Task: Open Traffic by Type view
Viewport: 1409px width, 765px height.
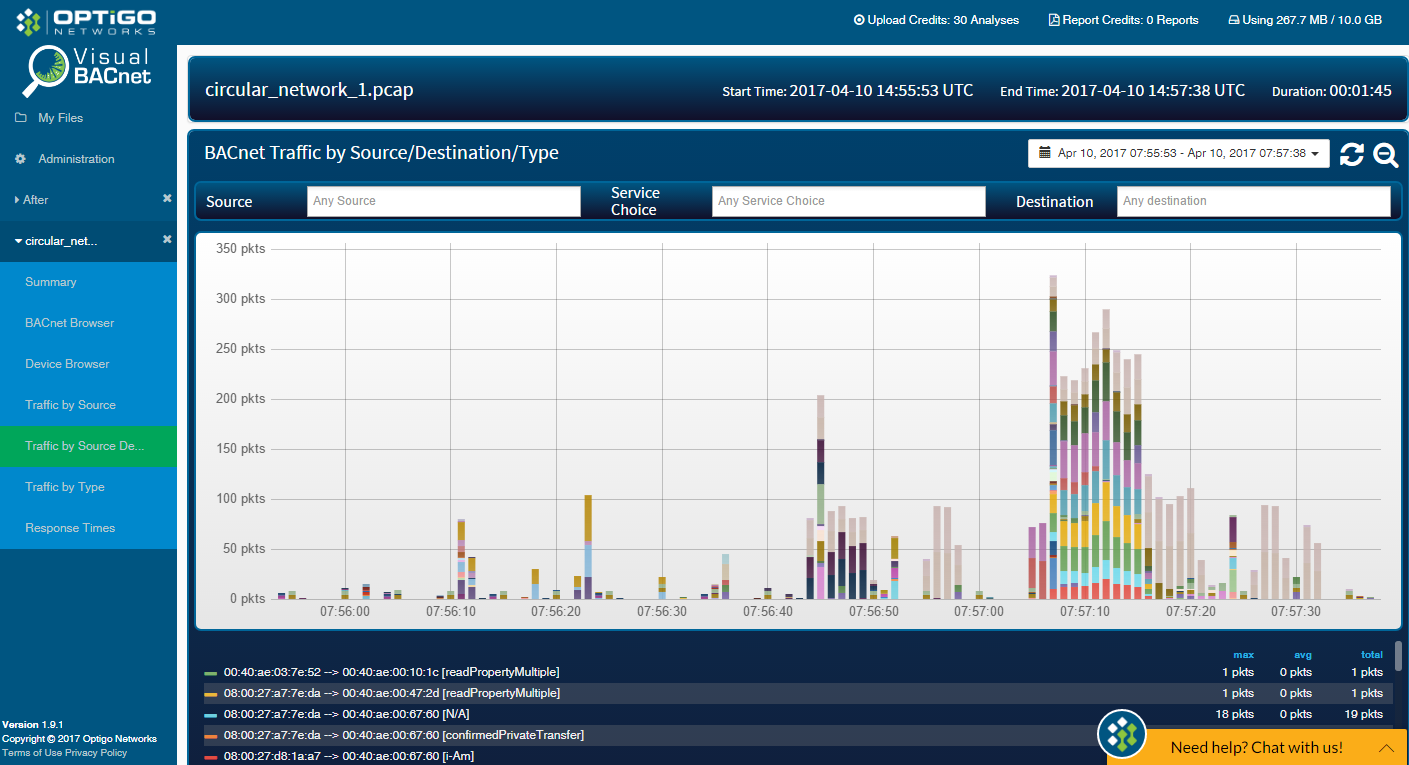Action: (x=65, y=487)
